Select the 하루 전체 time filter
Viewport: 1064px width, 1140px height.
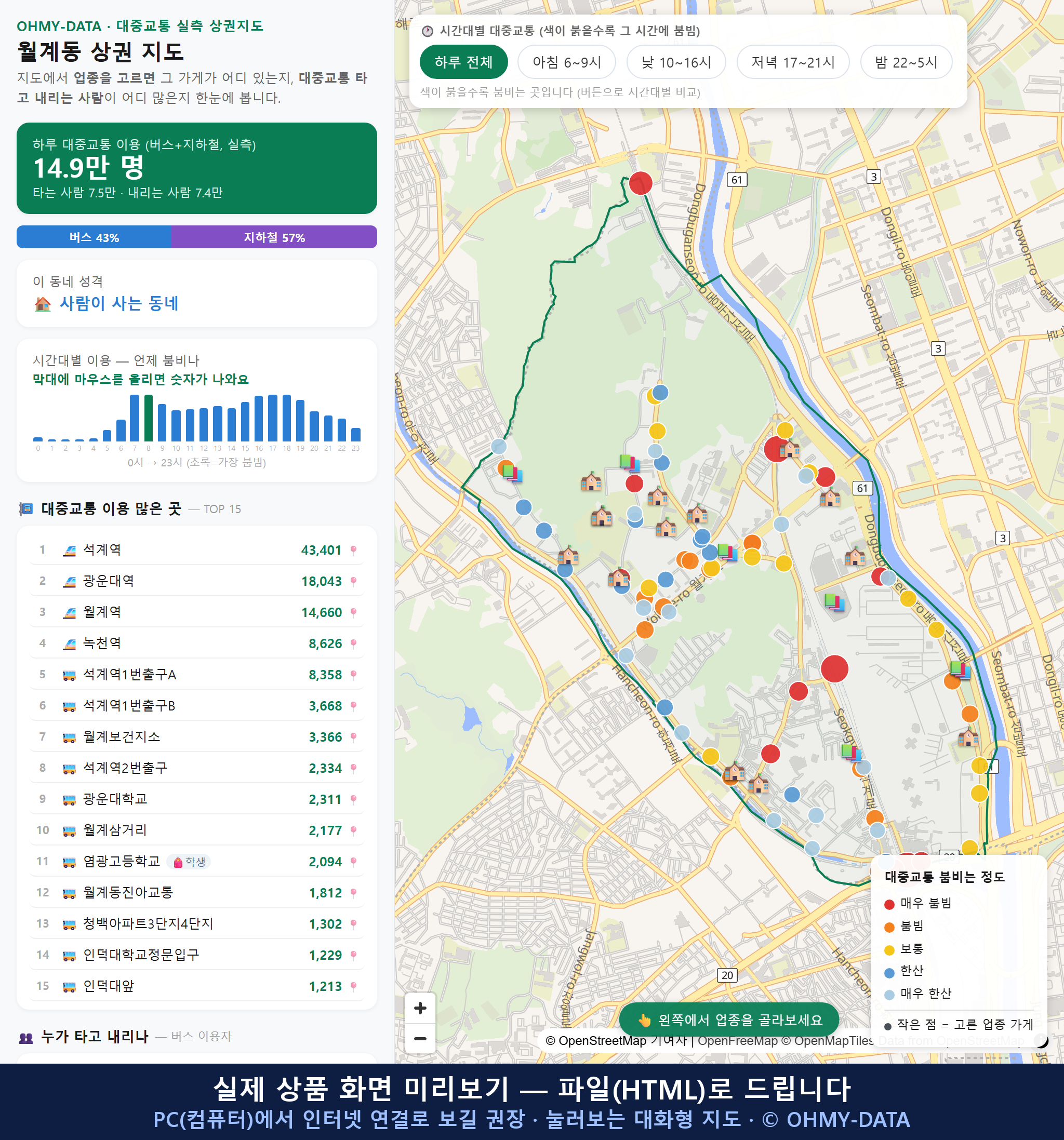pyautogui.click(x=463, y=62)
